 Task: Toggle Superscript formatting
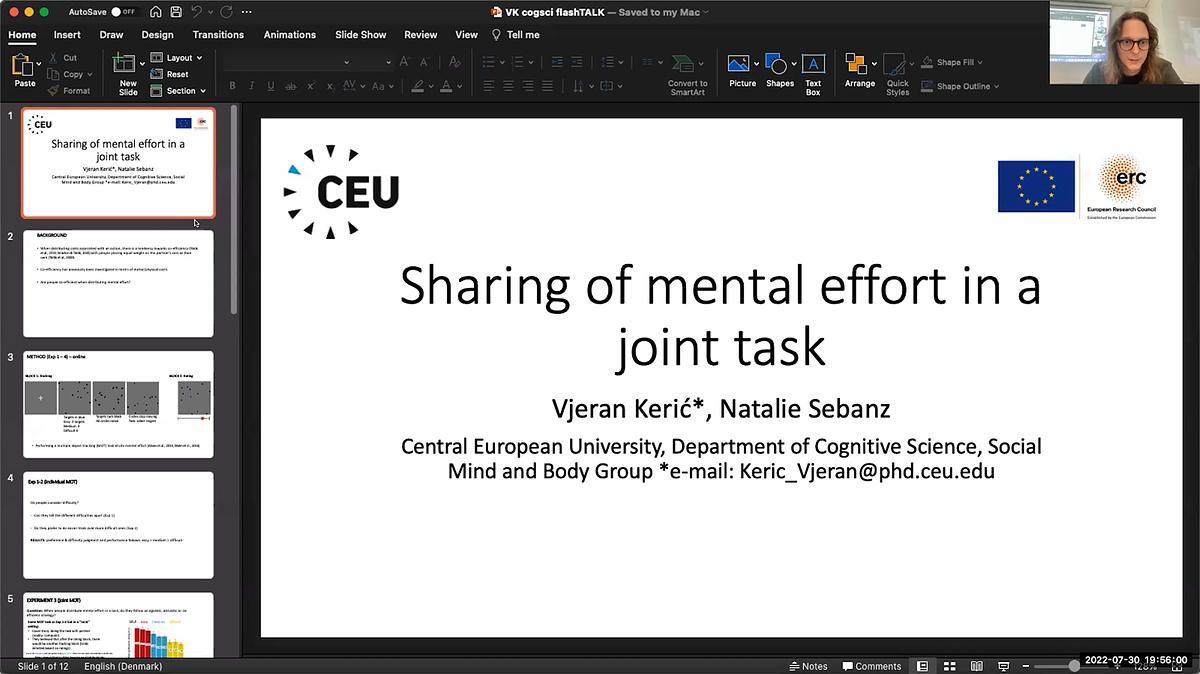click(x=310, y=86)
